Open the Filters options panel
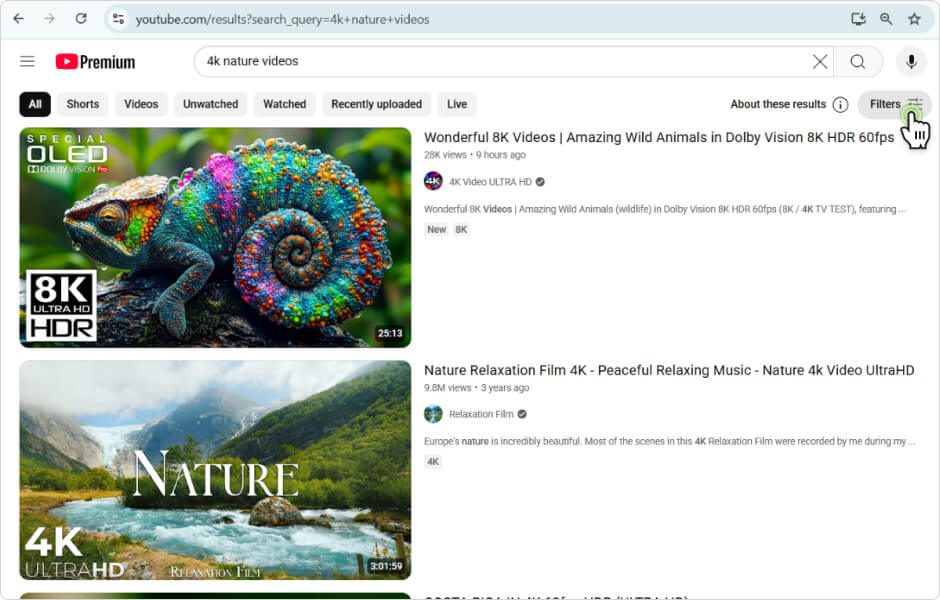The height and width of the screenshot is (600, 940). click(x=894, y=105)
